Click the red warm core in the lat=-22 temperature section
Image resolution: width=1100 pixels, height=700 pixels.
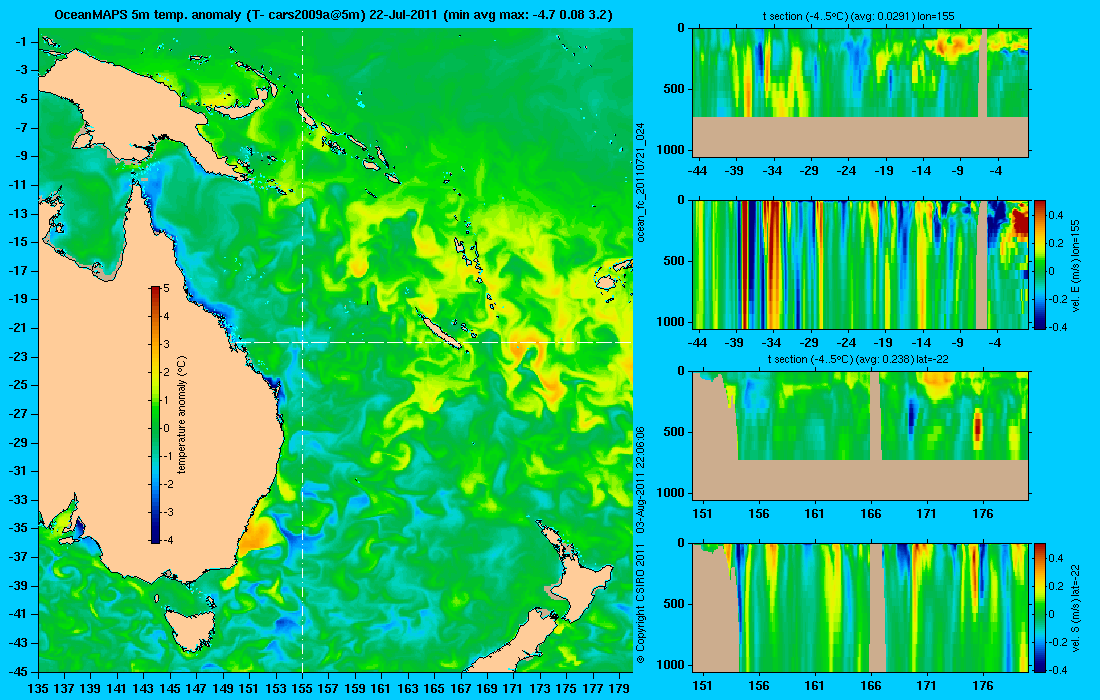(977, 426)
